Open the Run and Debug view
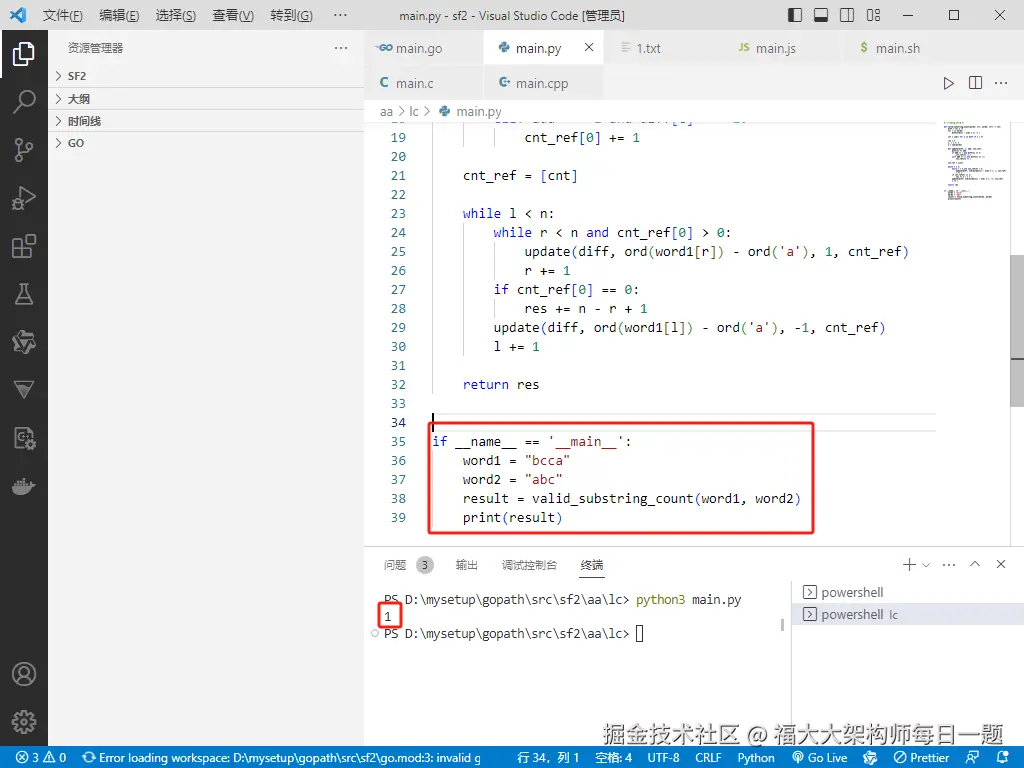 coord(24,198)
